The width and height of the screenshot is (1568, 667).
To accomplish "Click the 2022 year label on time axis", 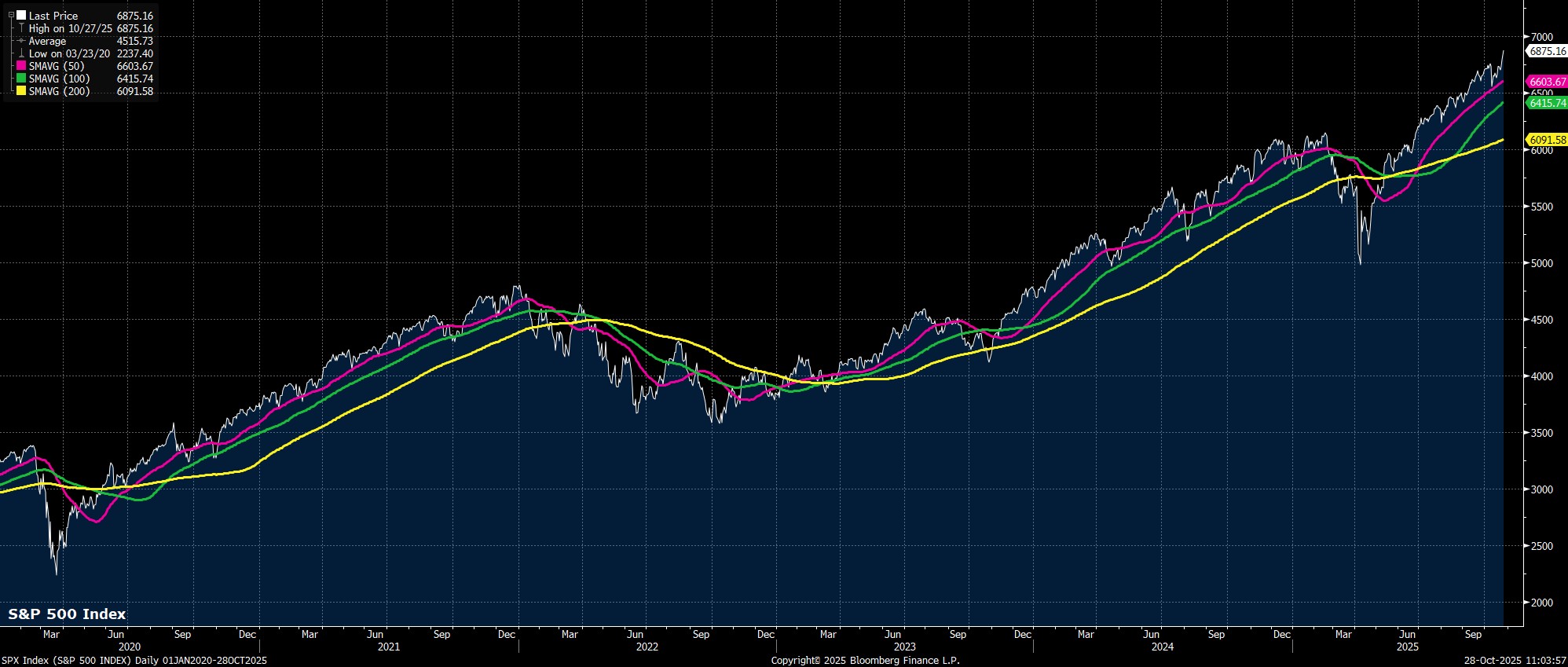I will pos(647,647).
